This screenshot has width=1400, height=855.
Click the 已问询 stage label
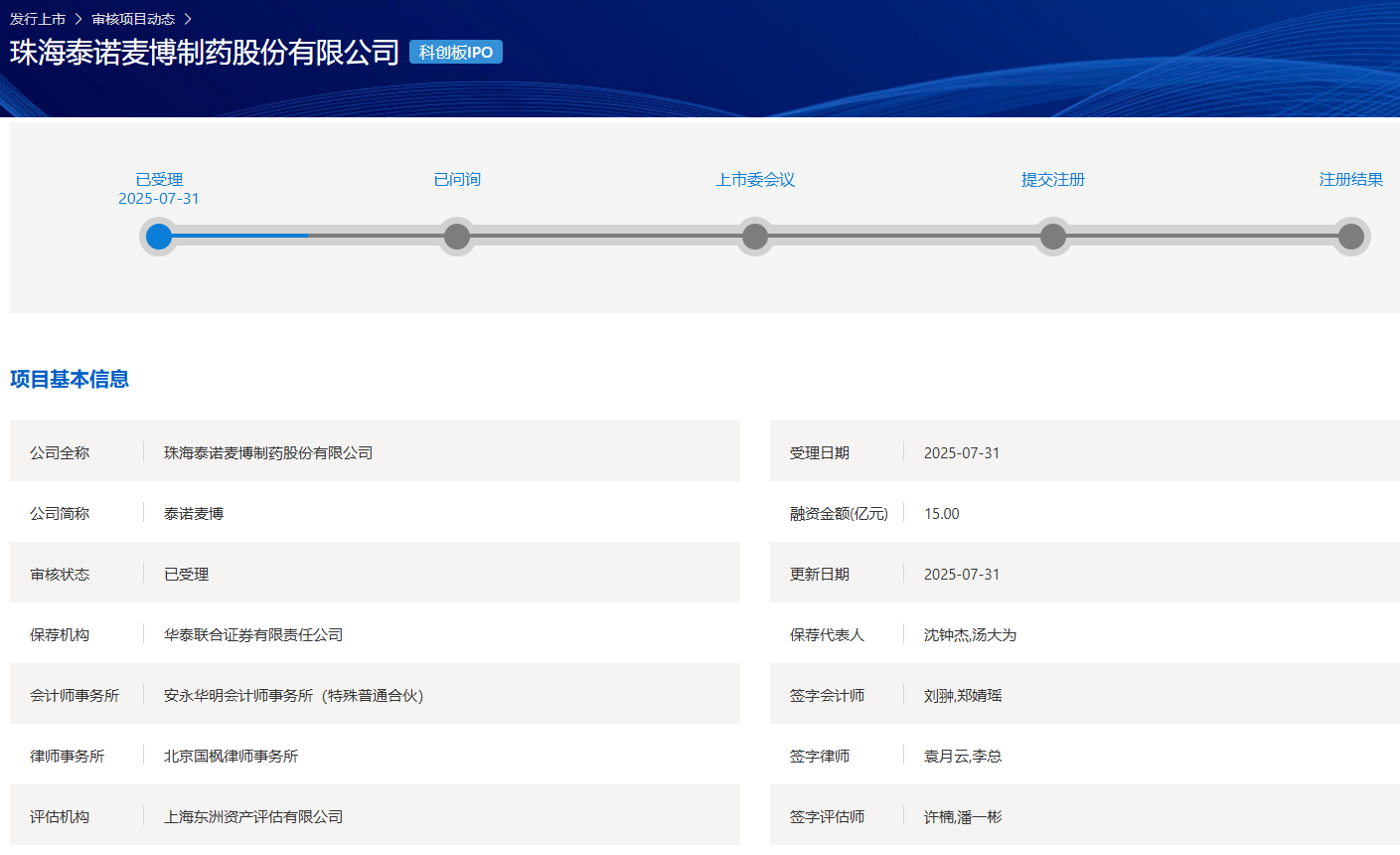click(x=457, y=180)
